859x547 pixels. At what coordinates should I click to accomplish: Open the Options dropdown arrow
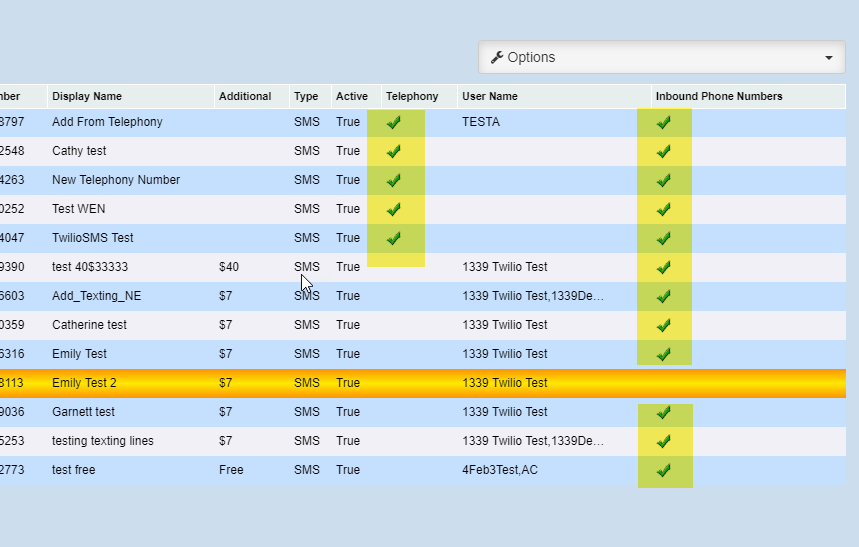(828, 58)
